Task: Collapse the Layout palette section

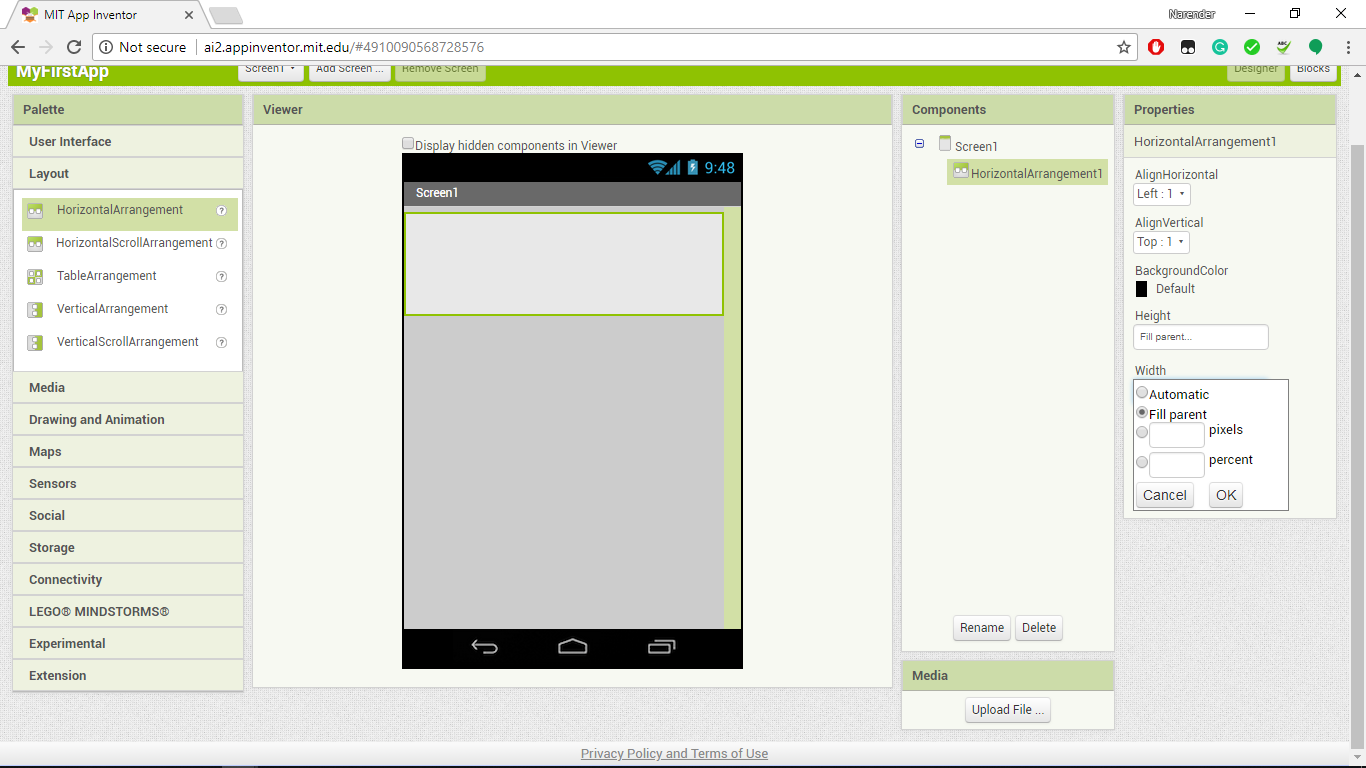Action: pyautogui.click(x=128, y=174)
